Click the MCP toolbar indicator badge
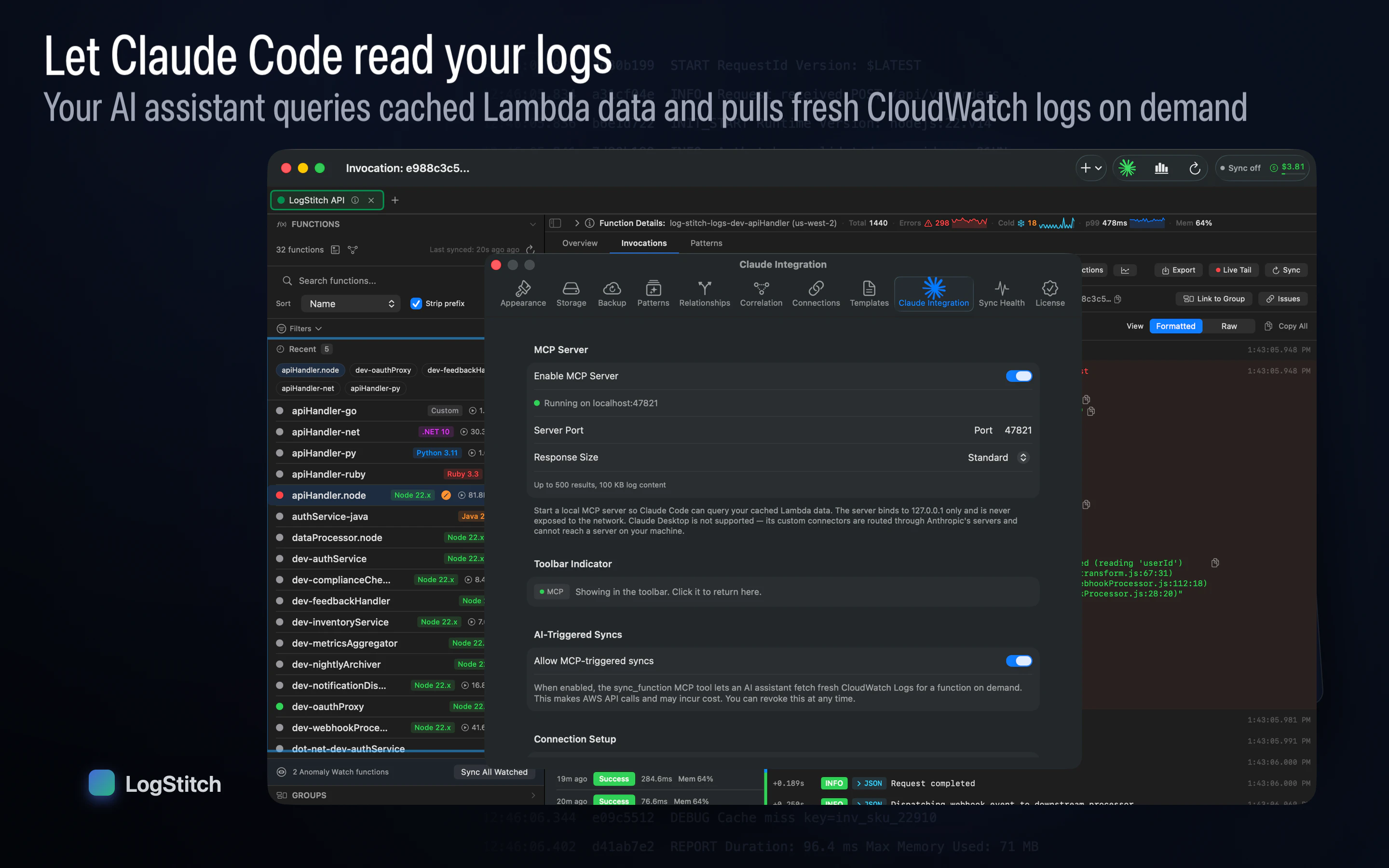The width and height of the screenshot is (1389, 868). click(x=552, y=591)
